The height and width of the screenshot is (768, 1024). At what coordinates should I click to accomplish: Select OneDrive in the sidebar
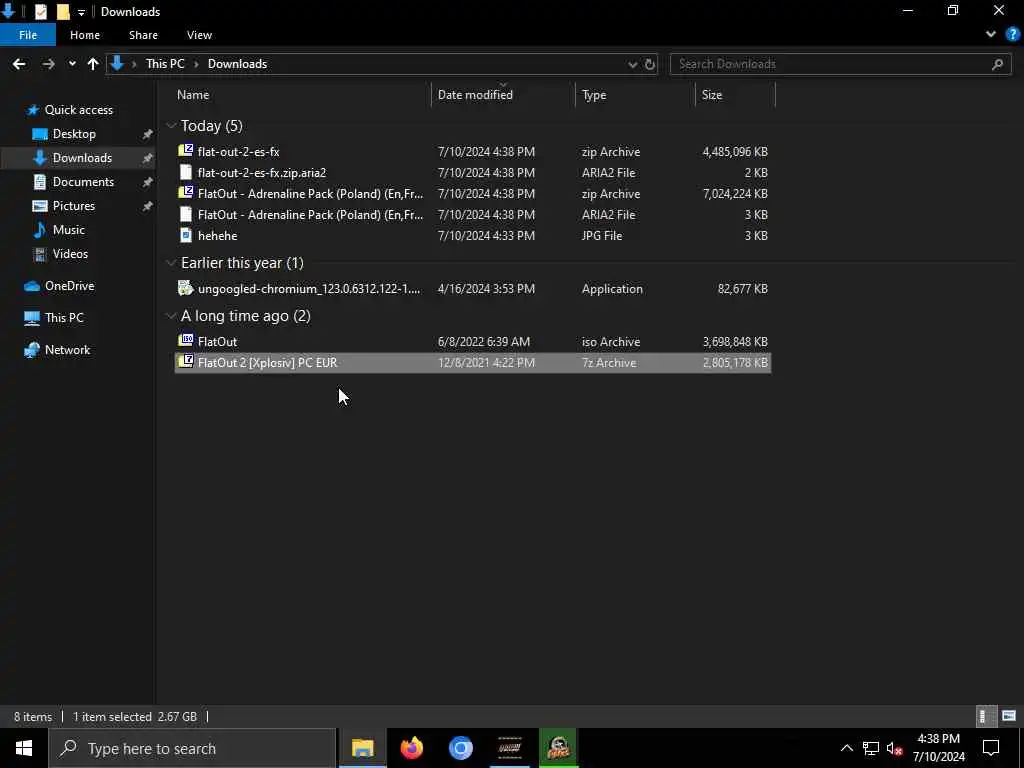pos(69,286)
